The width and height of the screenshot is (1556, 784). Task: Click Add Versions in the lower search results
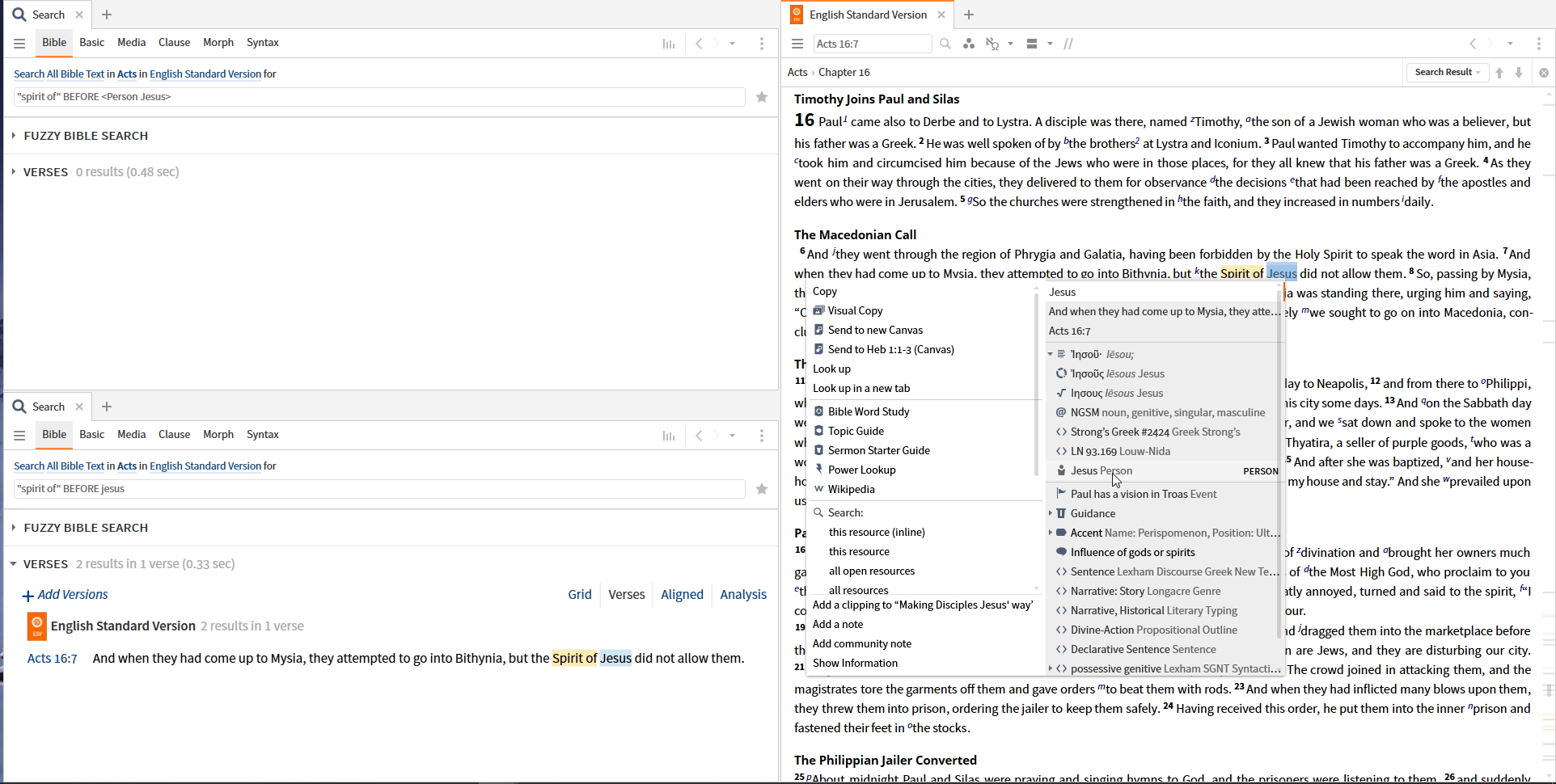point(66,596)
